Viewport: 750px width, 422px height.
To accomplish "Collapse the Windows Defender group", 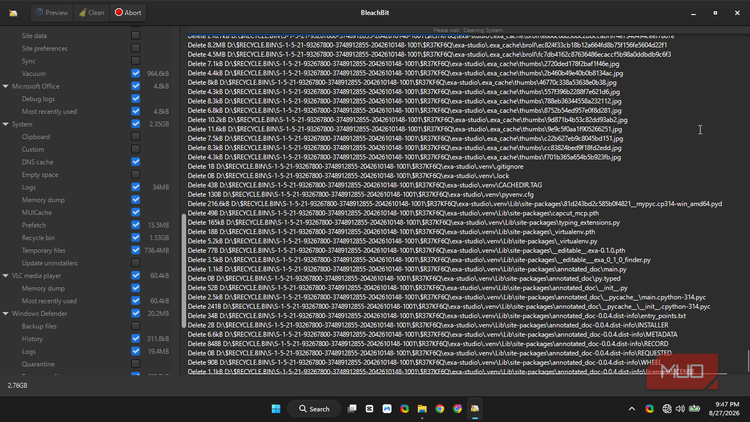I will (x=6, y=313).
